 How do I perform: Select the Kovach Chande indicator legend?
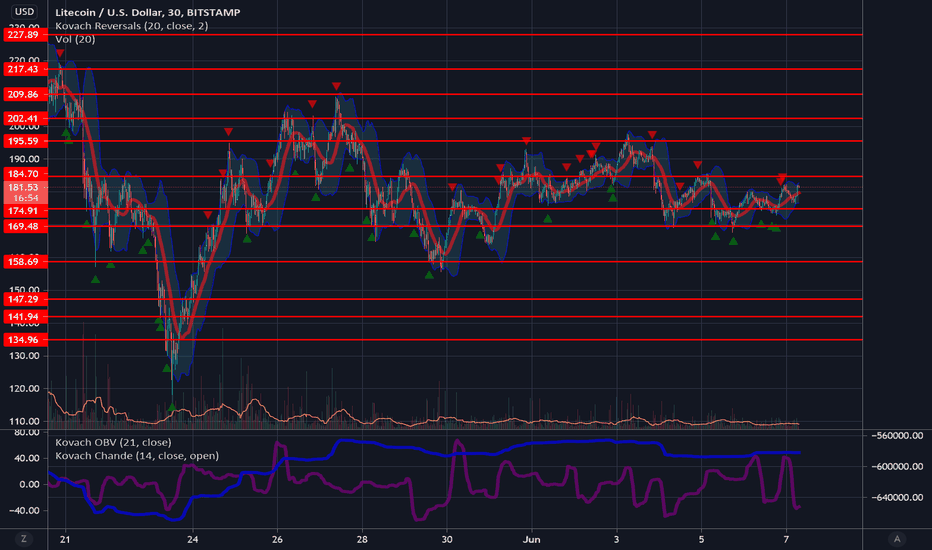[x=137, y=455]
